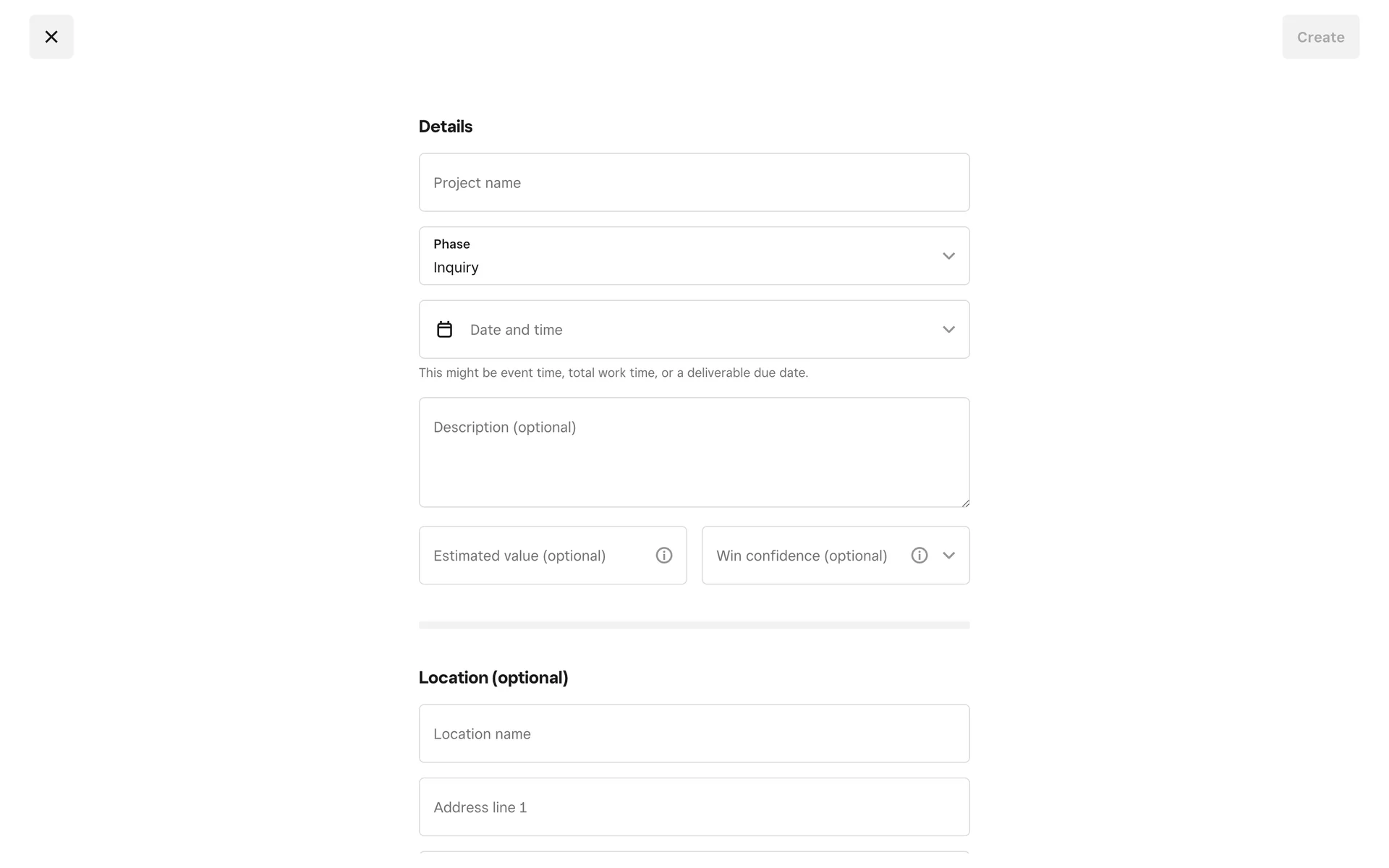Click the Location (optional) section heading
This screenshot has width=1389, height=868.
tap(493, 678)
